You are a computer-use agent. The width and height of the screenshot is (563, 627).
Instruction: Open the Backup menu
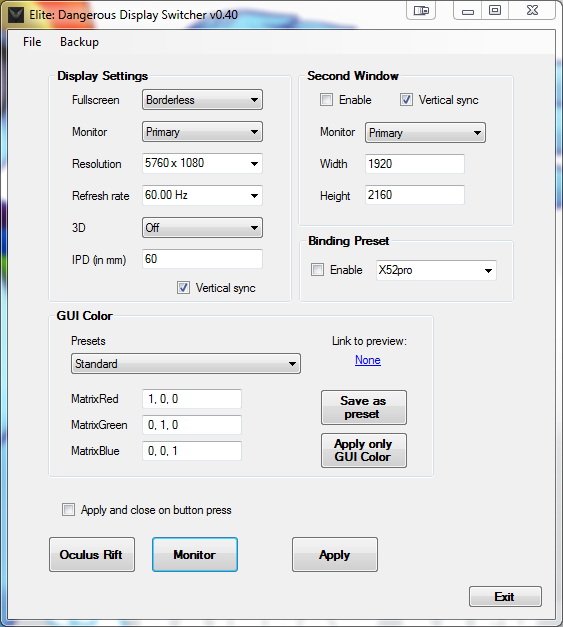[x=79, y=42]
